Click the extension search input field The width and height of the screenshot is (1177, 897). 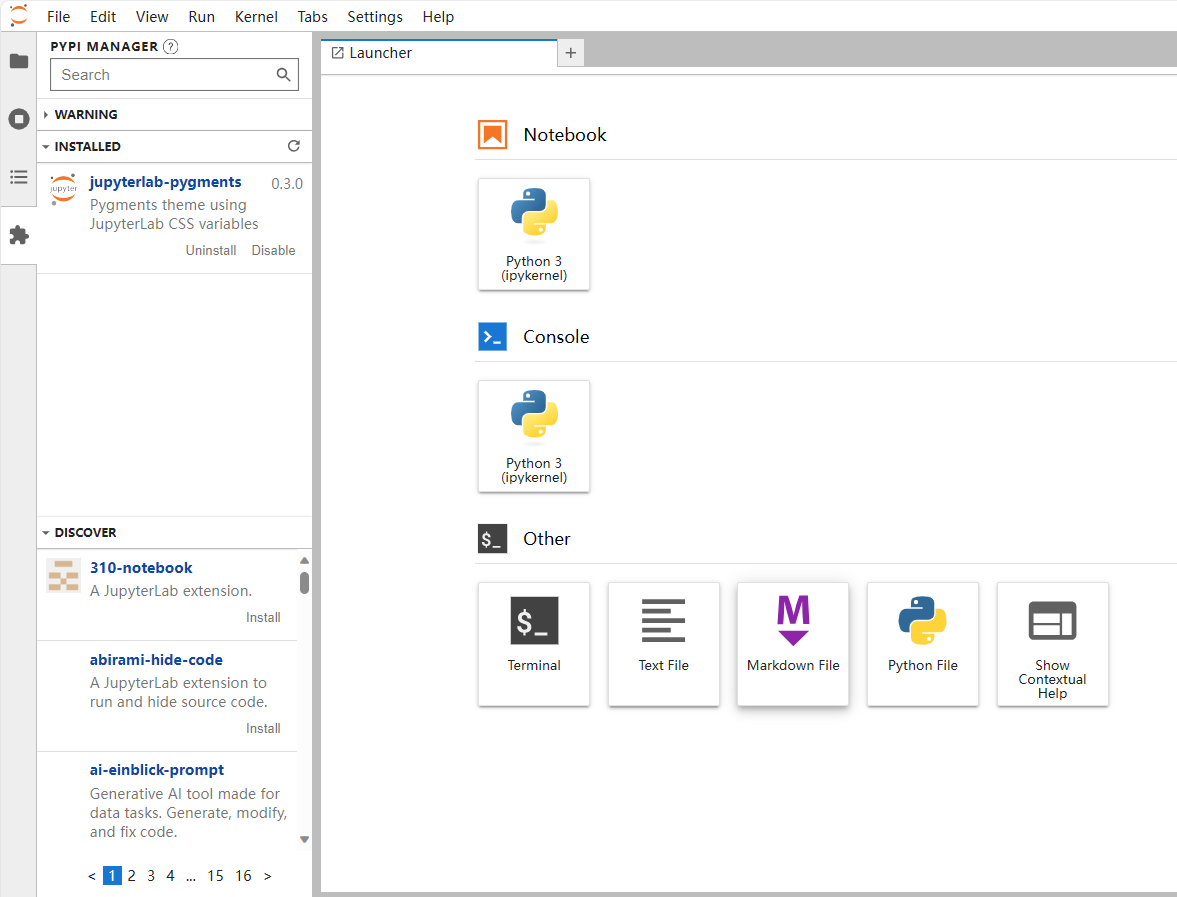tap(174, 75)
